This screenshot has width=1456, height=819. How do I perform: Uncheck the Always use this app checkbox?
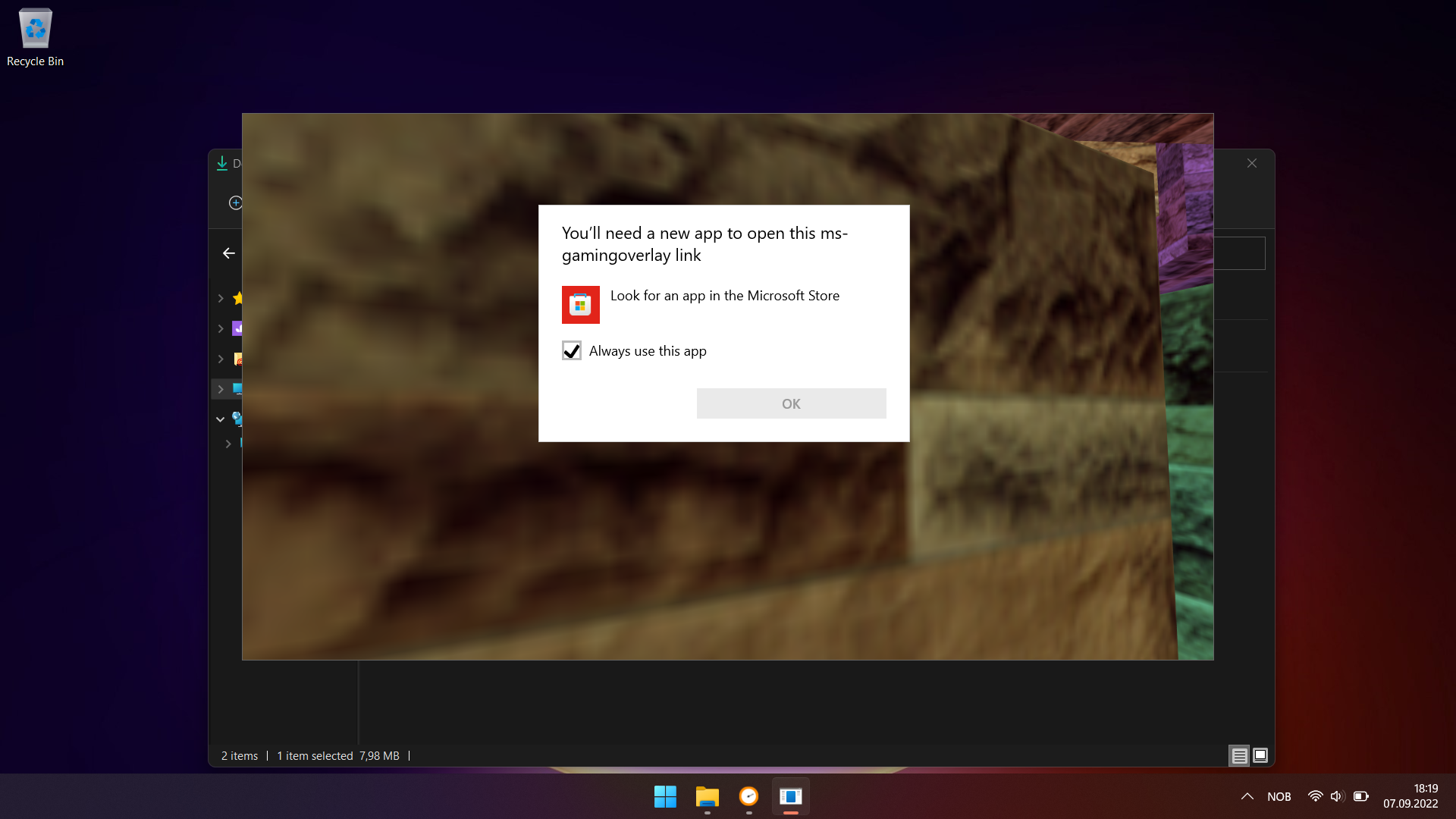pyautogui.click(x=572, y=350)
